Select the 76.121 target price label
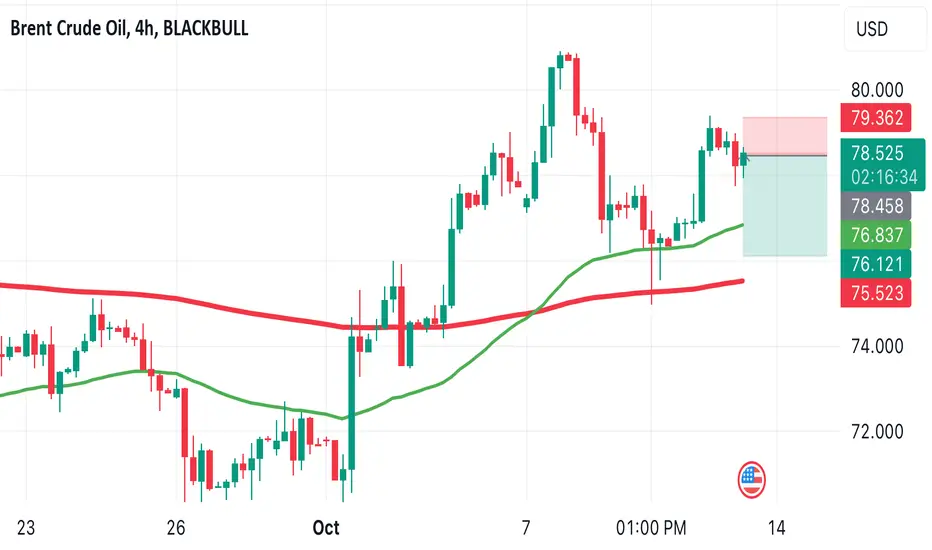The image size is (932, 550). coord(876,264)
